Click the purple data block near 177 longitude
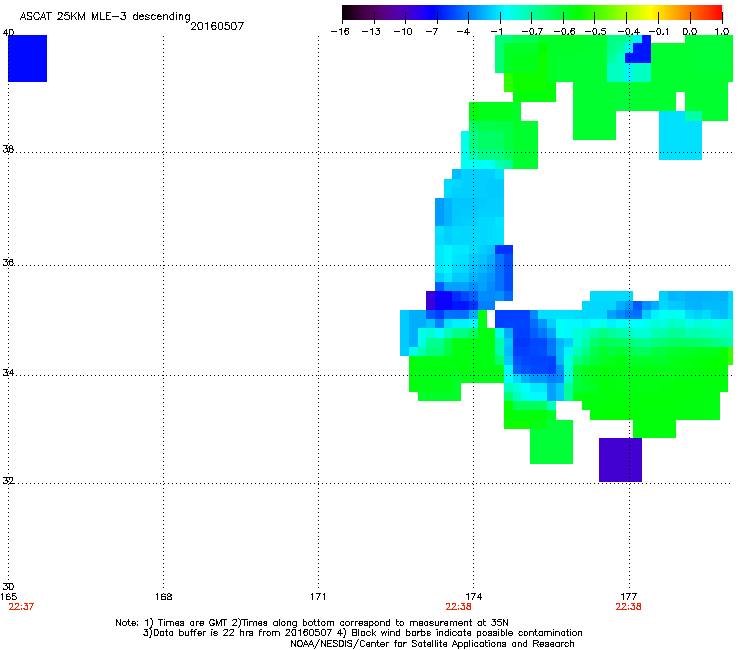Screen dimensions: 740x650 pos(620,460)
